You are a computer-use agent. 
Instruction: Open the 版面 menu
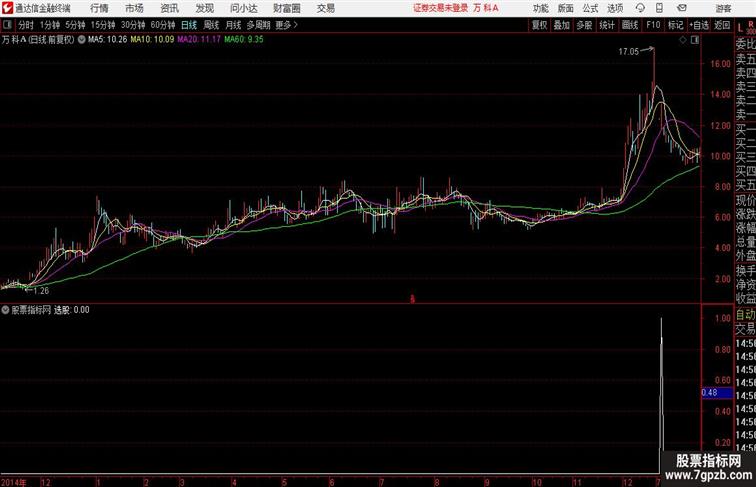click(566, 8)
